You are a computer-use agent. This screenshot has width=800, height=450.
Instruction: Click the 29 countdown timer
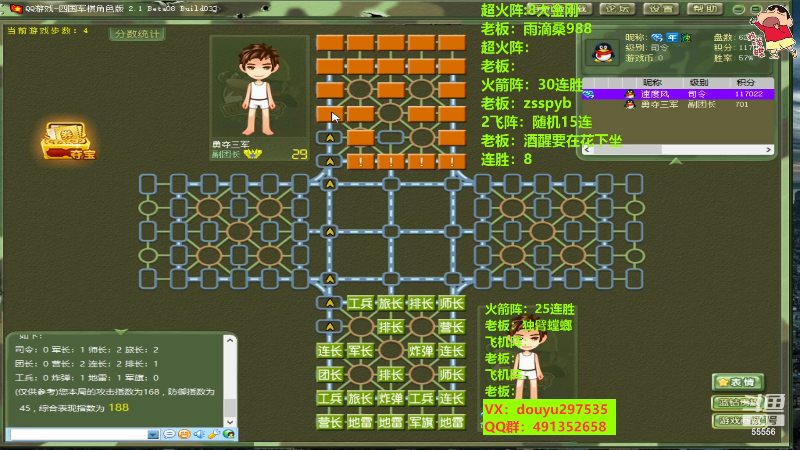coord(299,154)
